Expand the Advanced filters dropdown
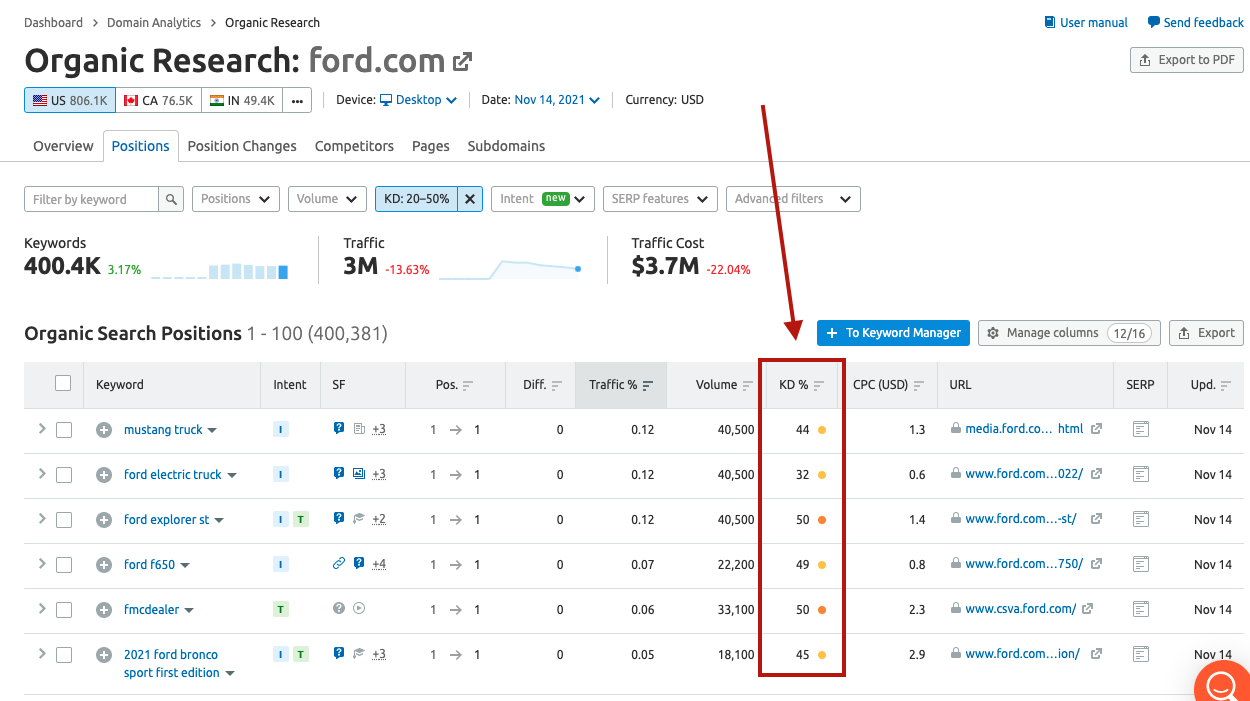Viewport: 1250px width, 701px height. [x=792, y=199]
